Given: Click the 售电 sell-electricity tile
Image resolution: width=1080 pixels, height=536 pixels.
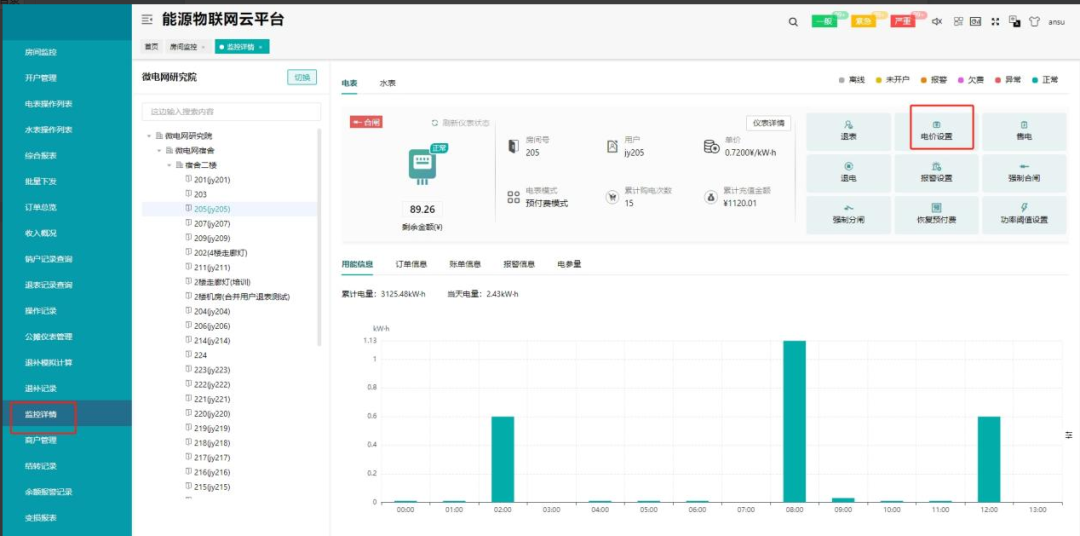Looking at the screenshot, I should pyautogui.click(x=1024, y=131).
